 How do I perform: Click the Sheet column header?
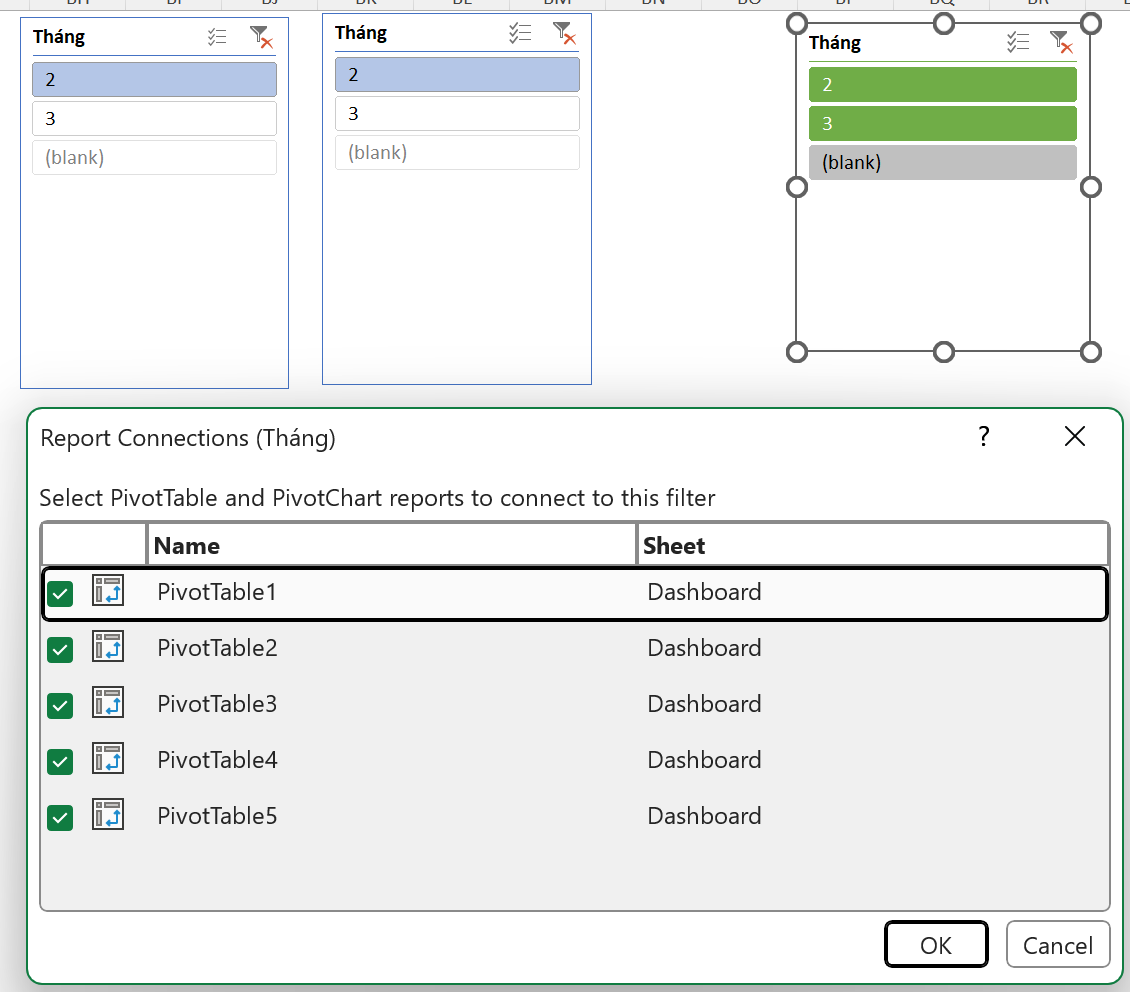click(x=870, y=545)
